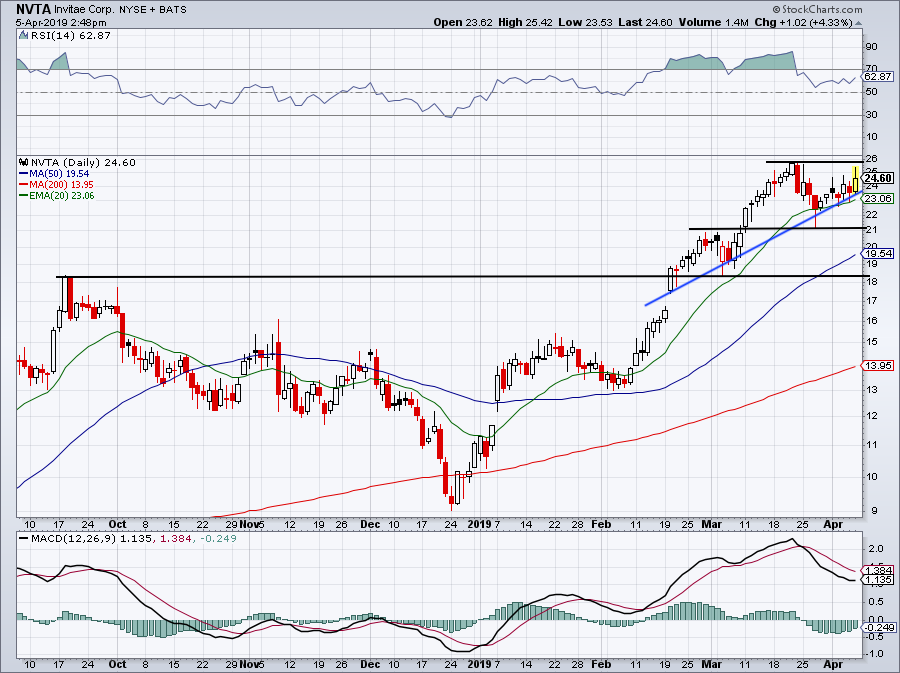Open the StockCharts.com copyright link

(x=817, y=9)
